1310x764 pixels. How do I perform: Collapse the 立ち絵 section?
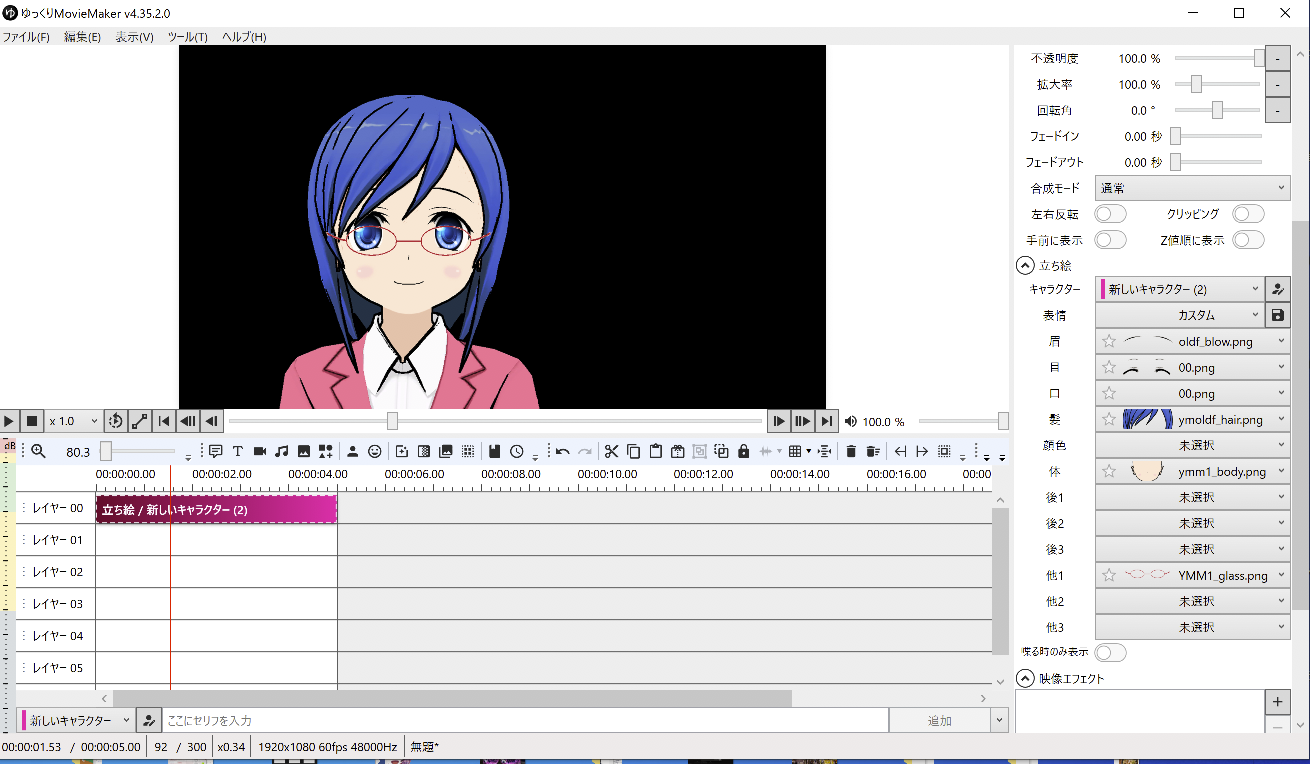(1025, 266)
